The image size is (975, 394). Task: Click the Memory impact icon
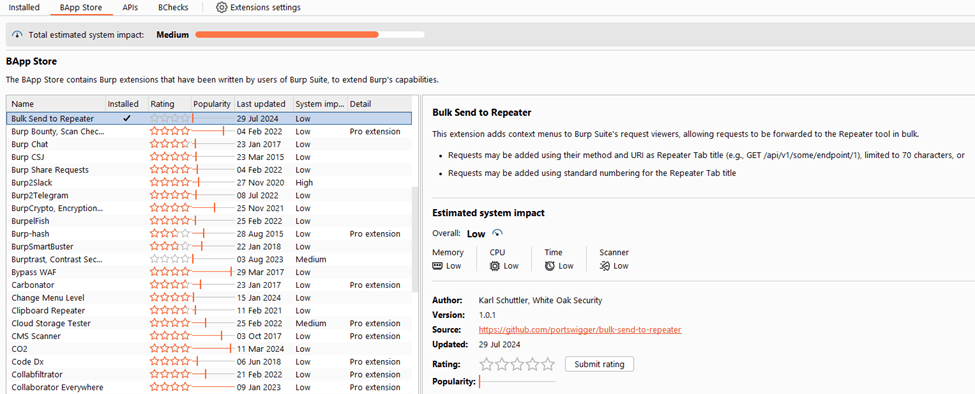coord(438,266)
